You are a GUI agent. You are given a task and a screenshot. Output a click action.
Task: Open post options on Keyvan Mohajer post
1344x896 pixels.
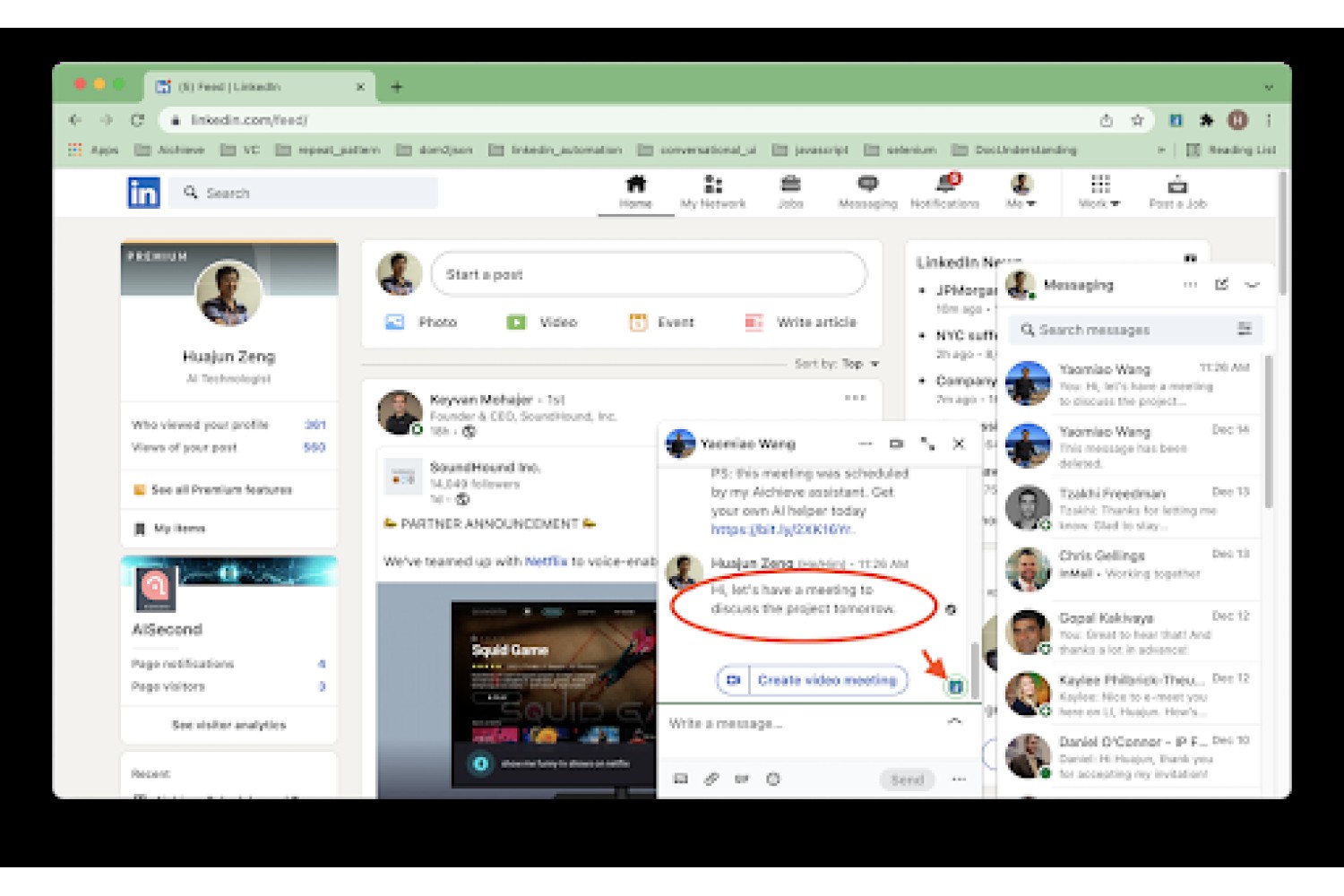point(855,398)
